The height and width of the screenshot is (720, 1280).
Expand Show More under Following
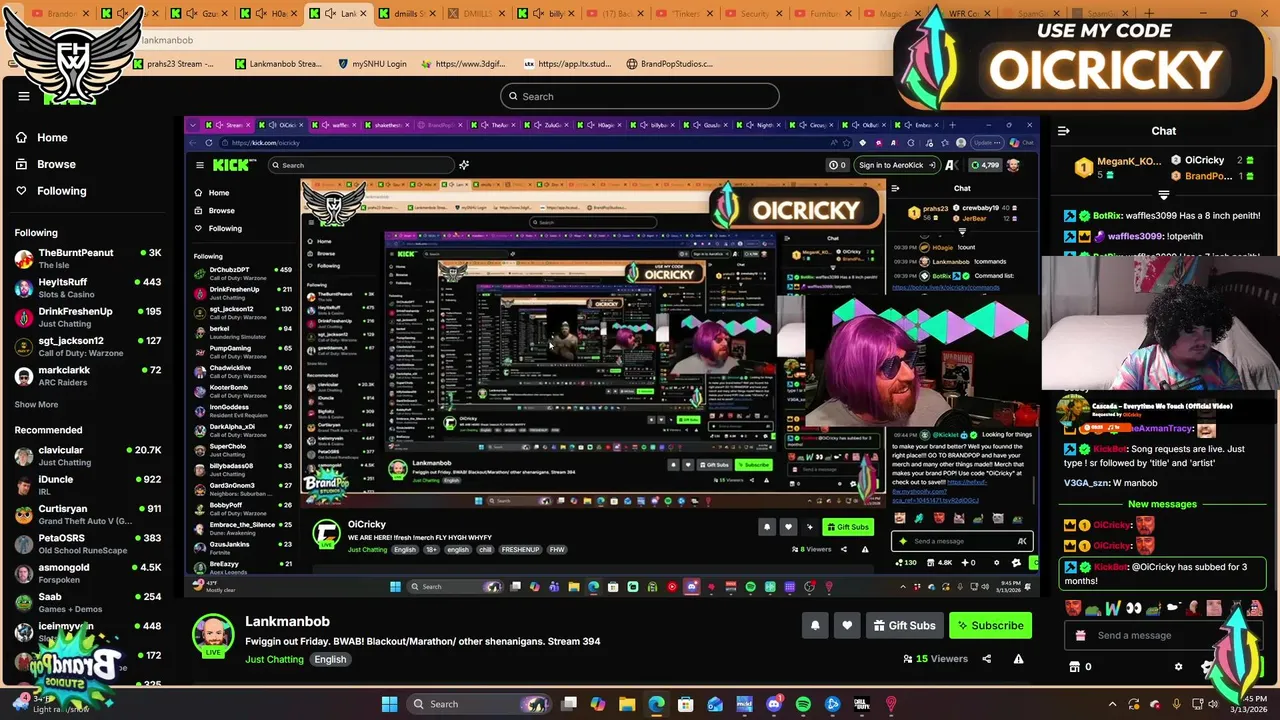point(36,405)
